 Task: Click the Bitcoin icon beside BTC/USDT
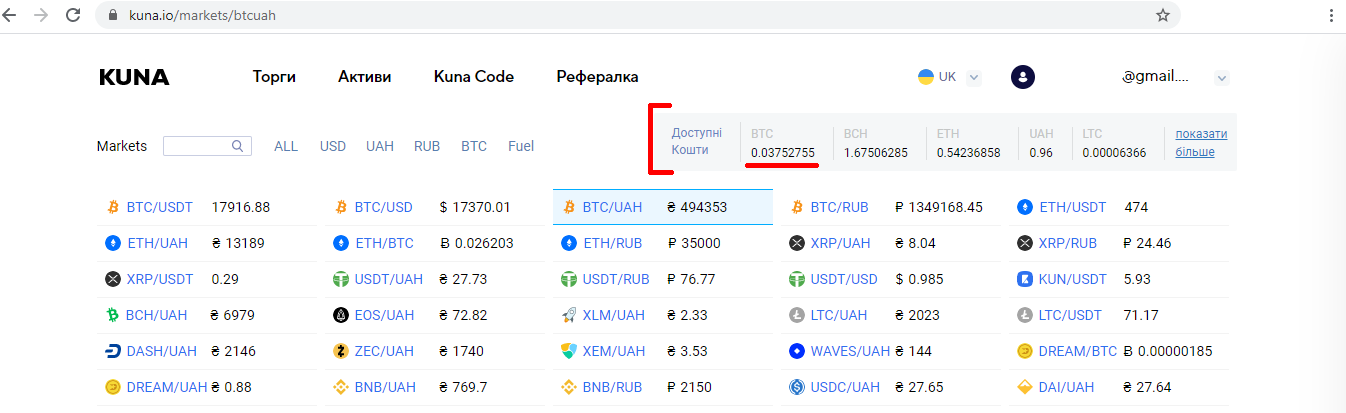[113, 208]
